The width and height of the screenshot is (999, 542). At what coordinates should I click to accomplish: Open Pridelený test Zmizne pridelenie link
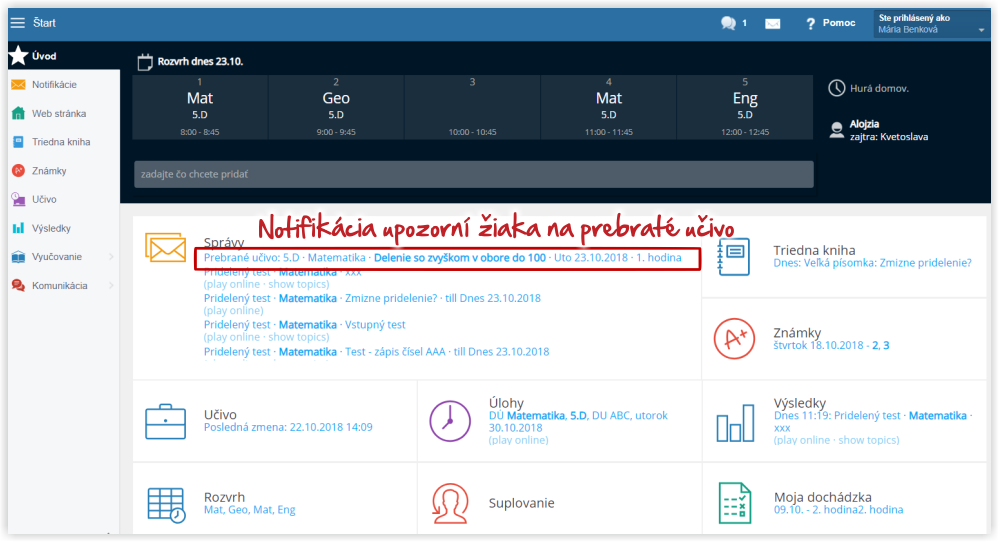(x=372, y=298)
